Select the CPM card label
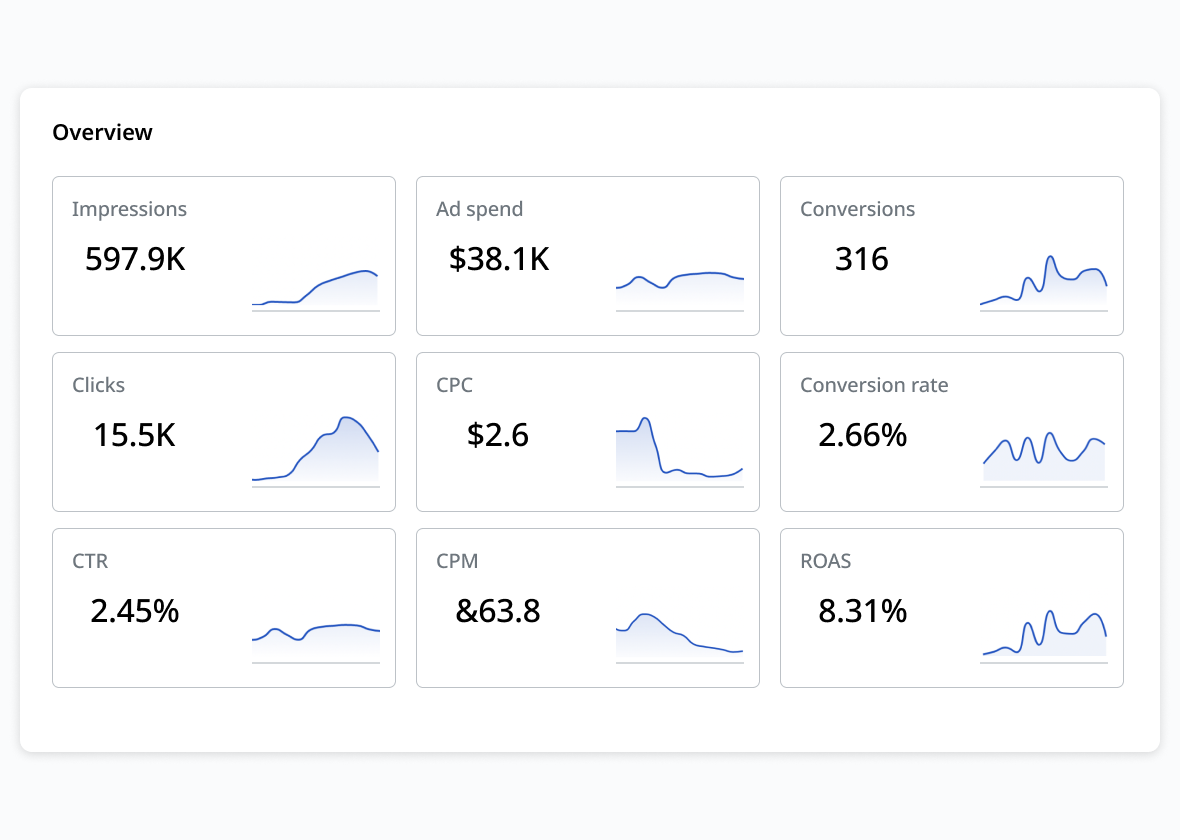Screen dimensions: 1180x840 pyautogui.click(x=457, y=561)
